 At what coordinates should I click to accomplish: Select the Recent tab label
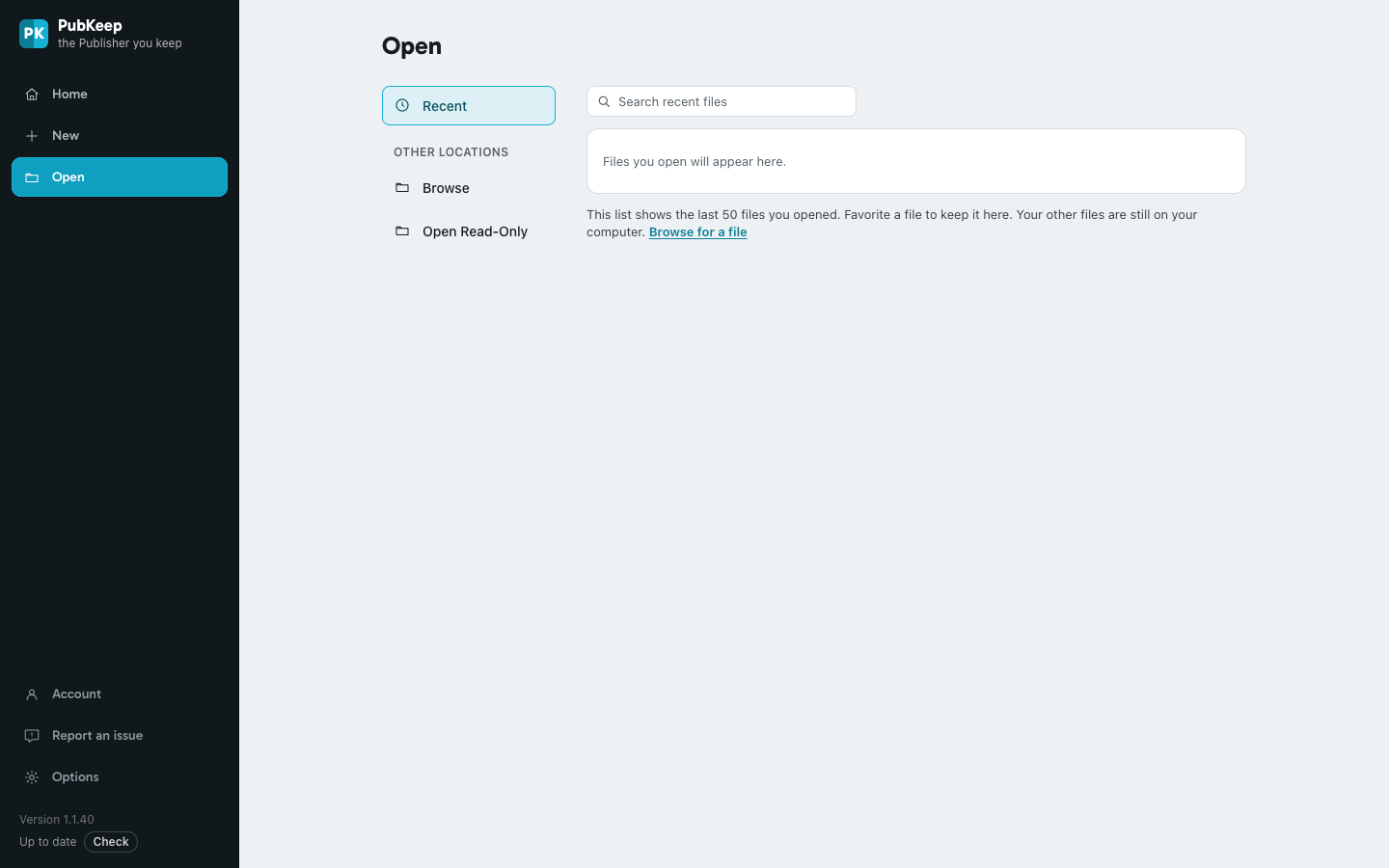click(445, 106)
